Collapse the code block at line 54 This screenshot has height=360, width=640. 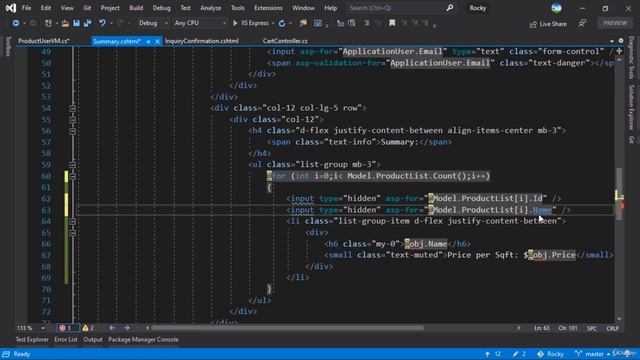(x=72, y=108)
